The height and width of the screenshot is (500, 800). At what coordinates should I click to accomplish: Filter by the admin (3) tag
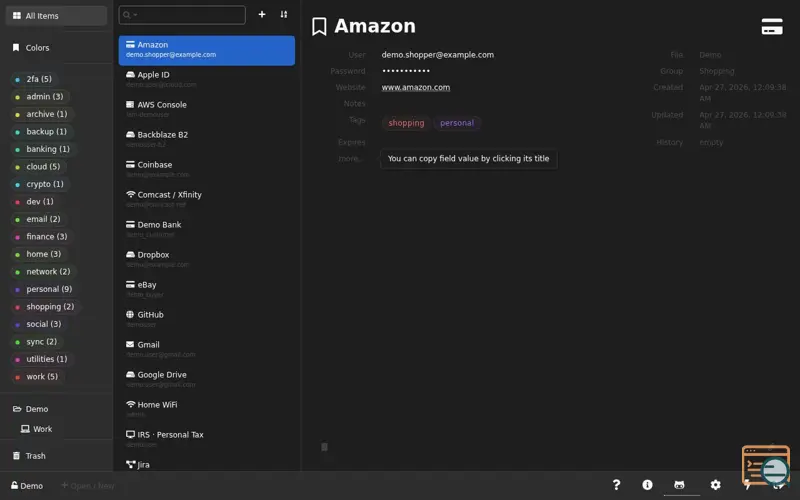(x=40, y=96)
